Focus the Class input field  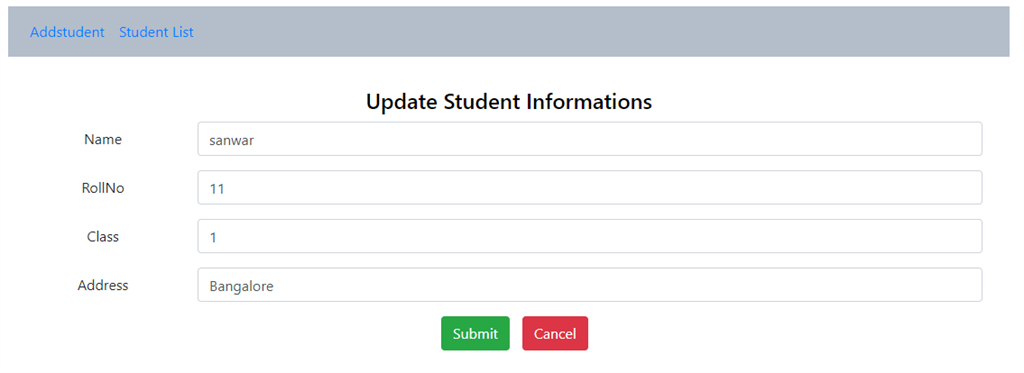(590, 236)
